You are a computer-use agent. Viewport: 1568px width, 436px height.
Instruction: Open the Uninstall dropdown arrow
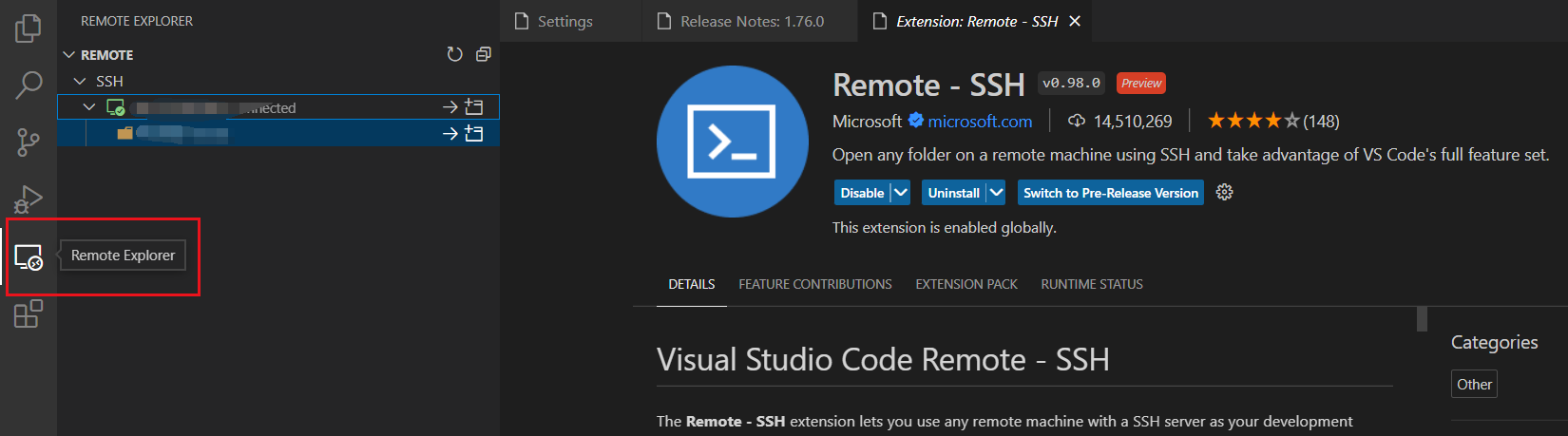pos(996,192)
